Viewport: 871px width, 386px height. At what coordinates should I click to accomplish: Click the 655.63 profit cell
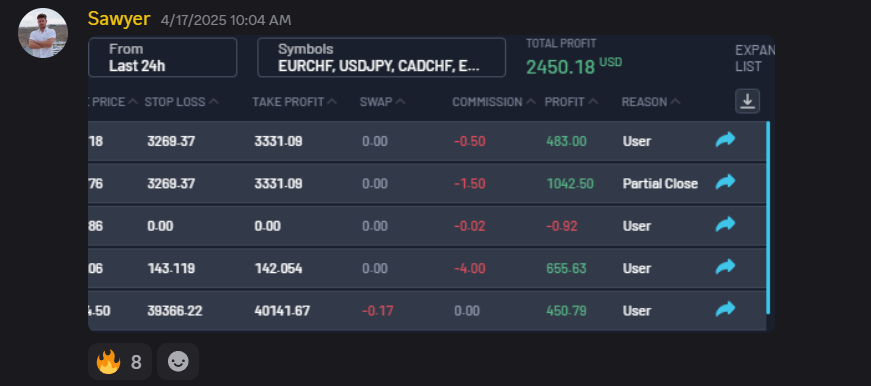[x=566, y=269]
